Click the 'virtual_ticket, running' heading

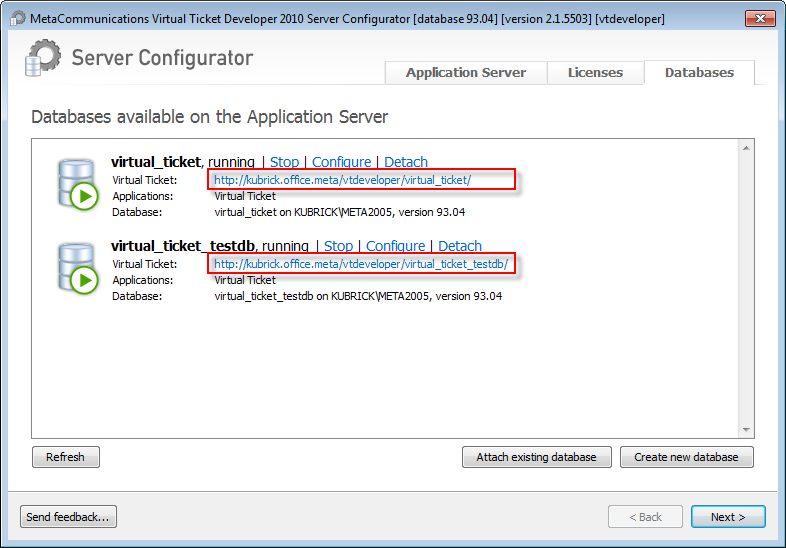point(183,162)
